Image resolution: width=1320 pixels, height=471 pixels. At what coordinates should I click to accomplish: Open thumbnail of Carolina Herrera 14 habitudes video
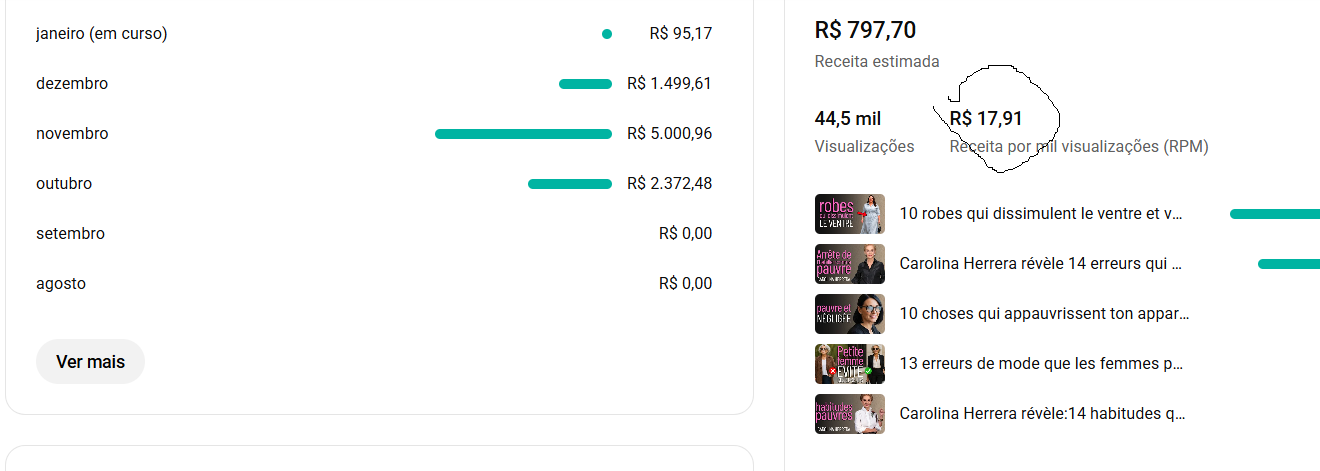click(x=849, y=414)
